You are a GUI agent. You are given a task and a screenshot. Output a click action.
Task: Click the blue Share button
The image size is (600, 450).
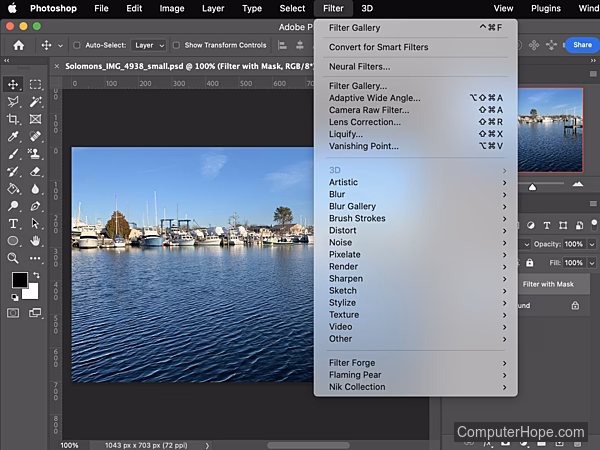coord(582,45)
